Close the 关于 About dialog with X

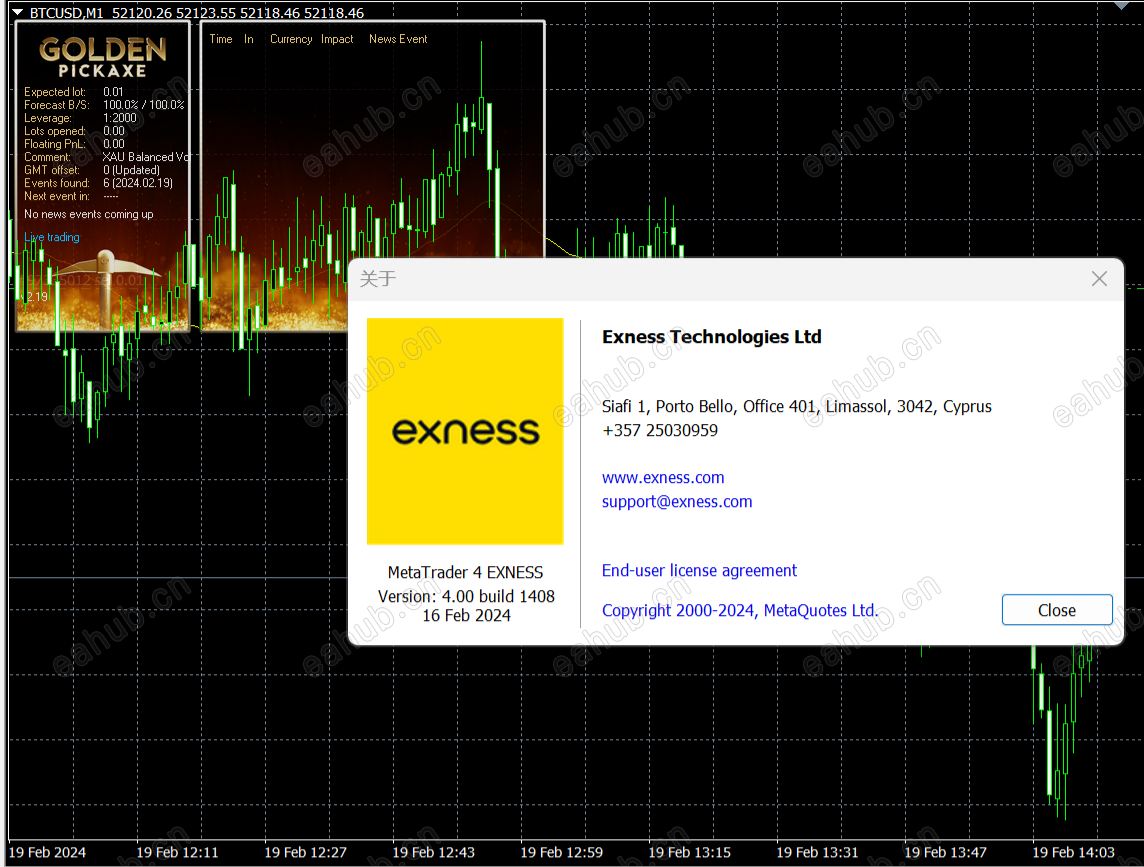click(x=1099, y=279)
